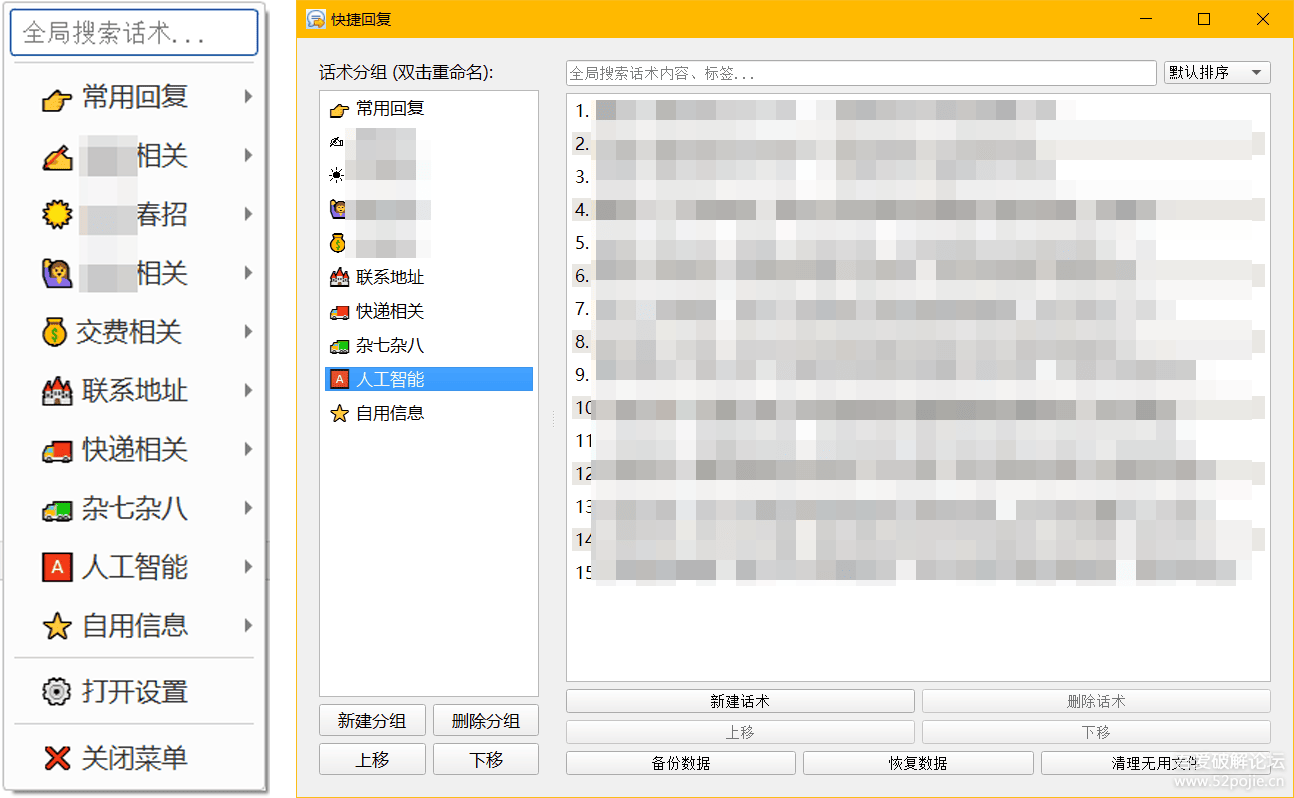Expand the 人工智能 submenu arrow

coord(247,568)
